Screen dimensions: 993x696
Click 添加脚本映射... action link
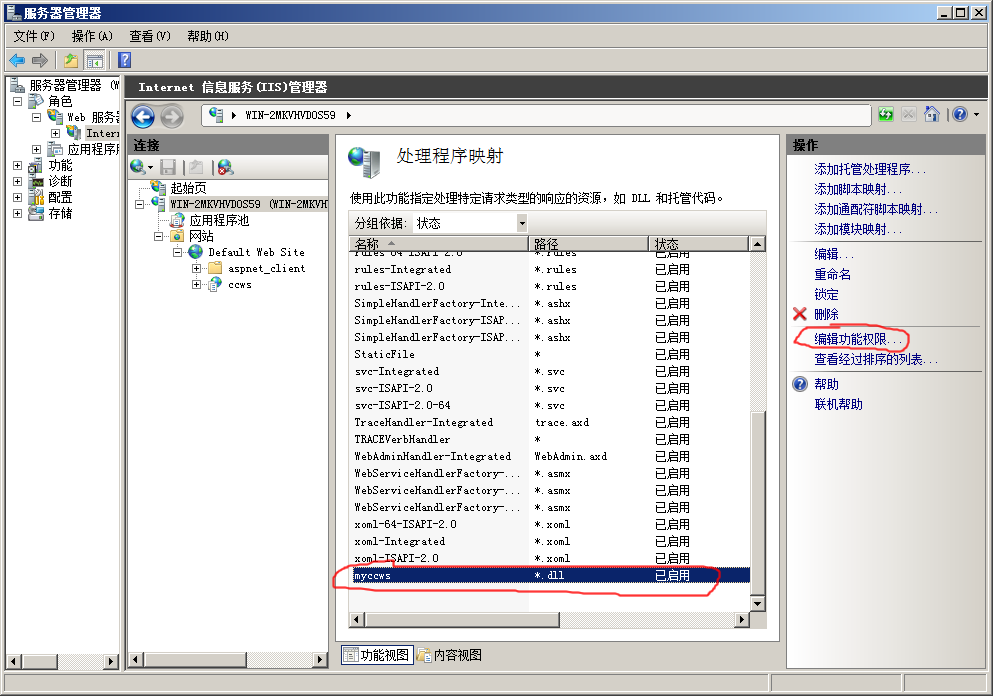[857, 189]
